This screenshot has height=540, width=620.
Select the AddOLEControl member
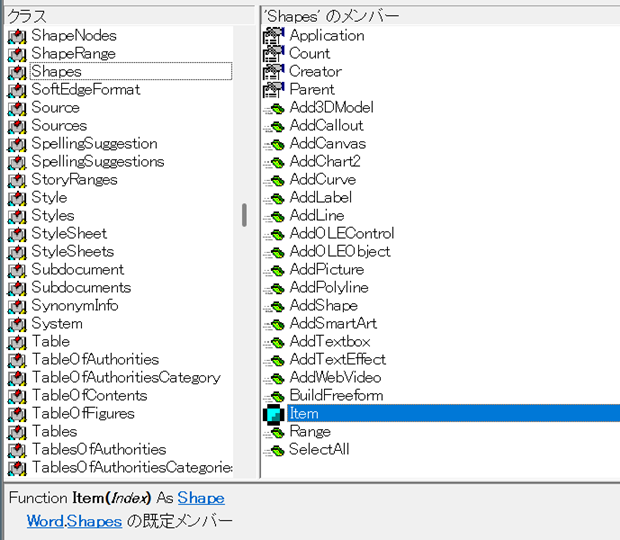342,233
